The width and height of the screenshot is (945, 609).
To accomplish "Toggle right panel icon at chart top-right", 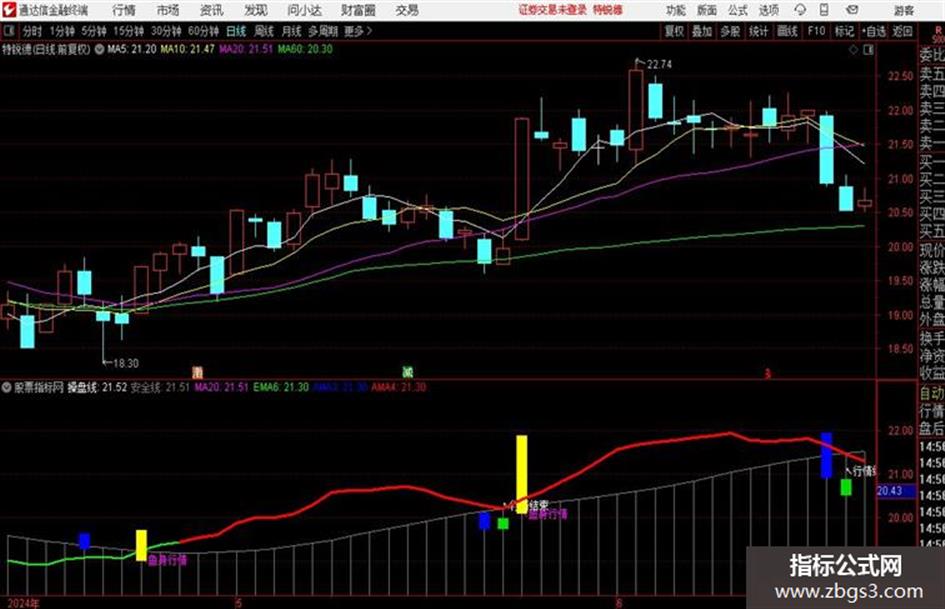I will click(868, 50).
